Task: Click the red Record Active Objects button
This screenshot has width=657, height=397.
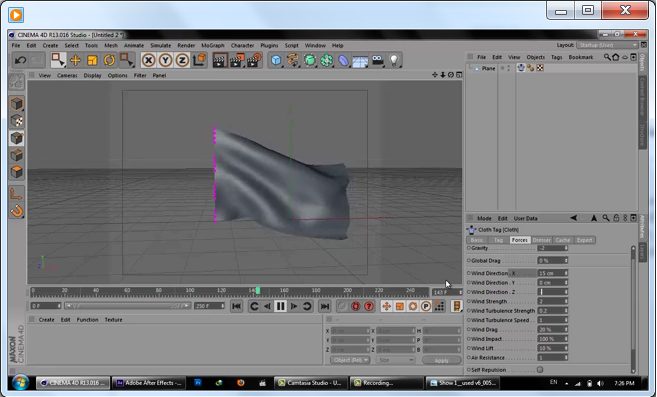Action: coord(355,306)
